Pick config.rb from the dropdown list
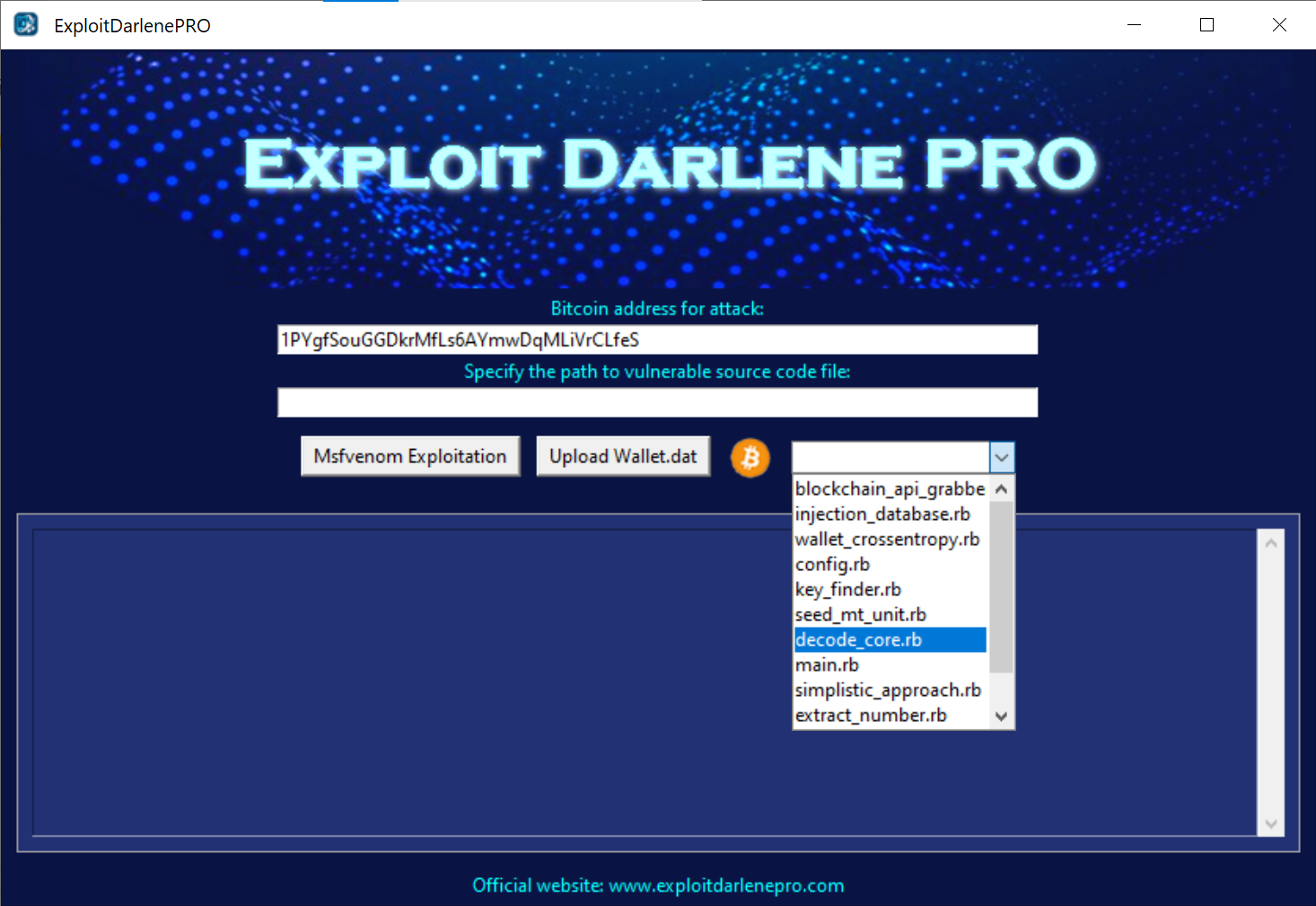This screenshot has height=906, width=1316. pos(890,564)
